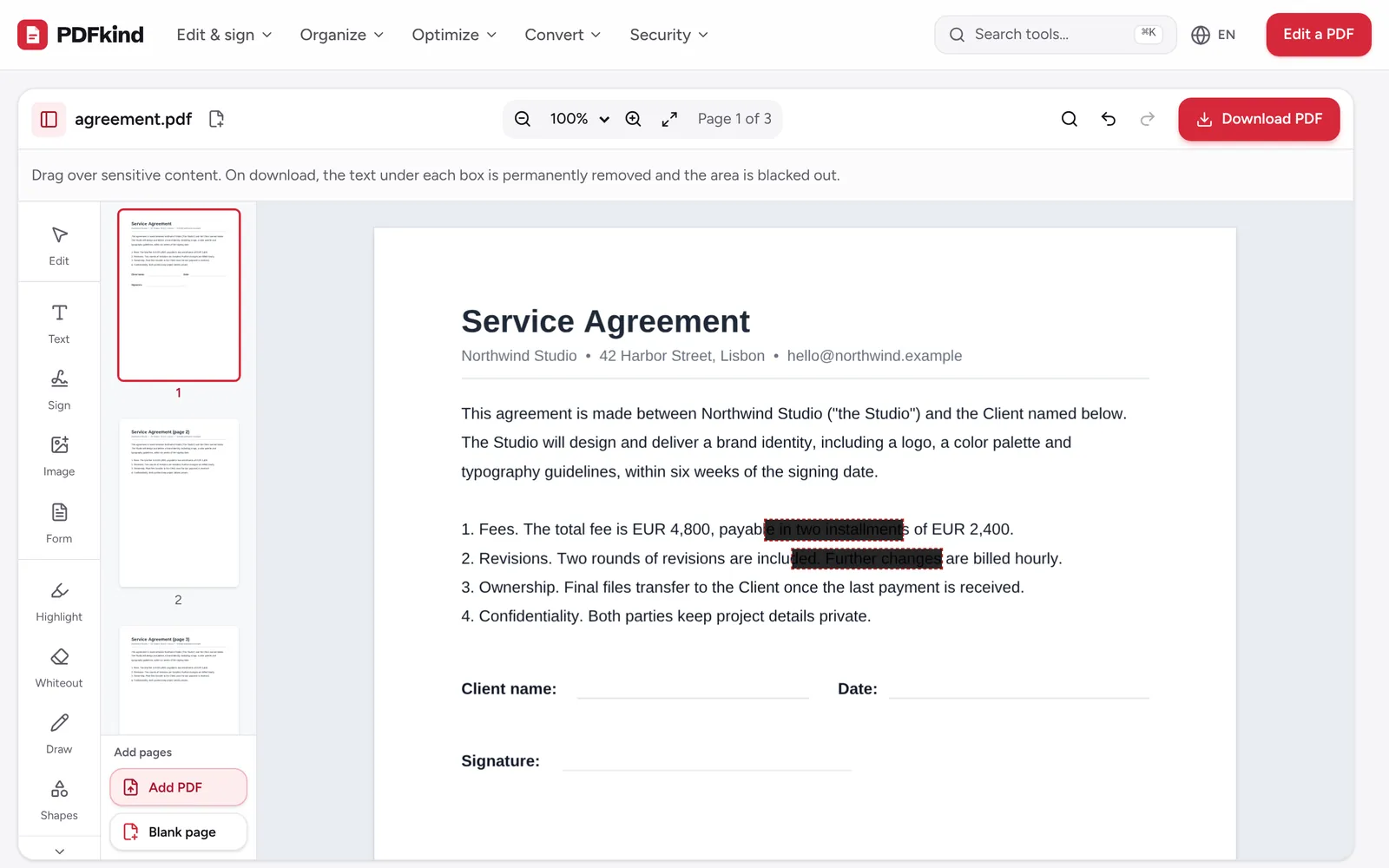The image size is (1389, 868).
Task: Click the Client name line field
Action: tap(693, 689)
